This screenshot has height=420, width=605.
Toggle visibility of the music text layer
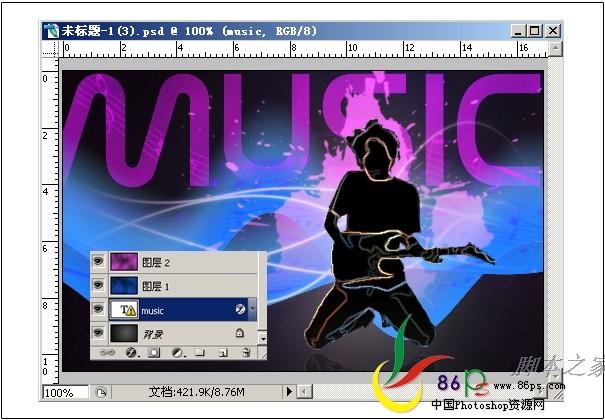click(98, 309)
